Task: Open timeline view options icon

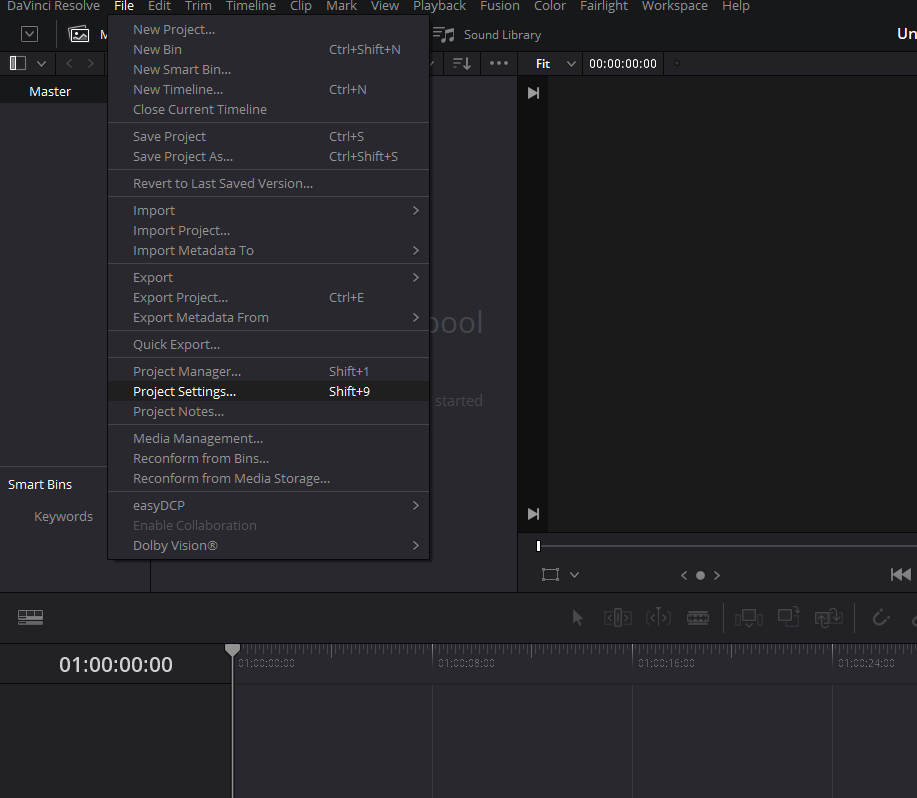Action: click(x=30, y=617)
